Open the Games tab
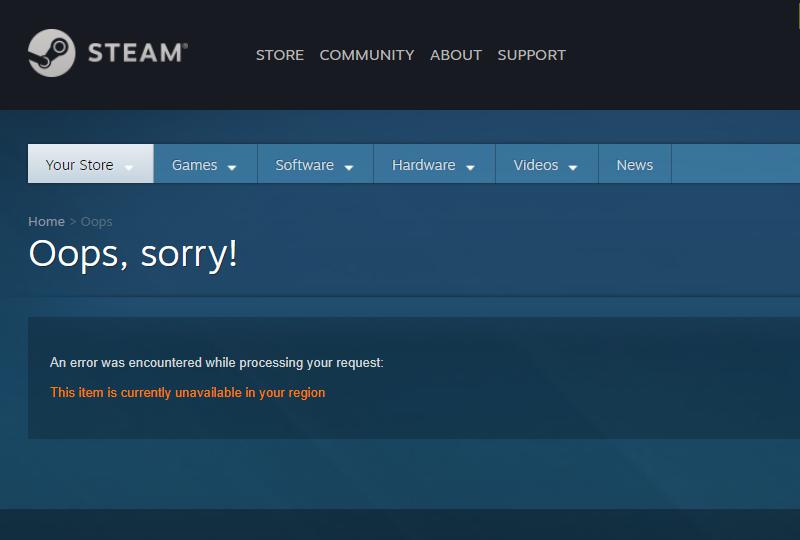The image size is (800, 540). (x=205, y=164)
